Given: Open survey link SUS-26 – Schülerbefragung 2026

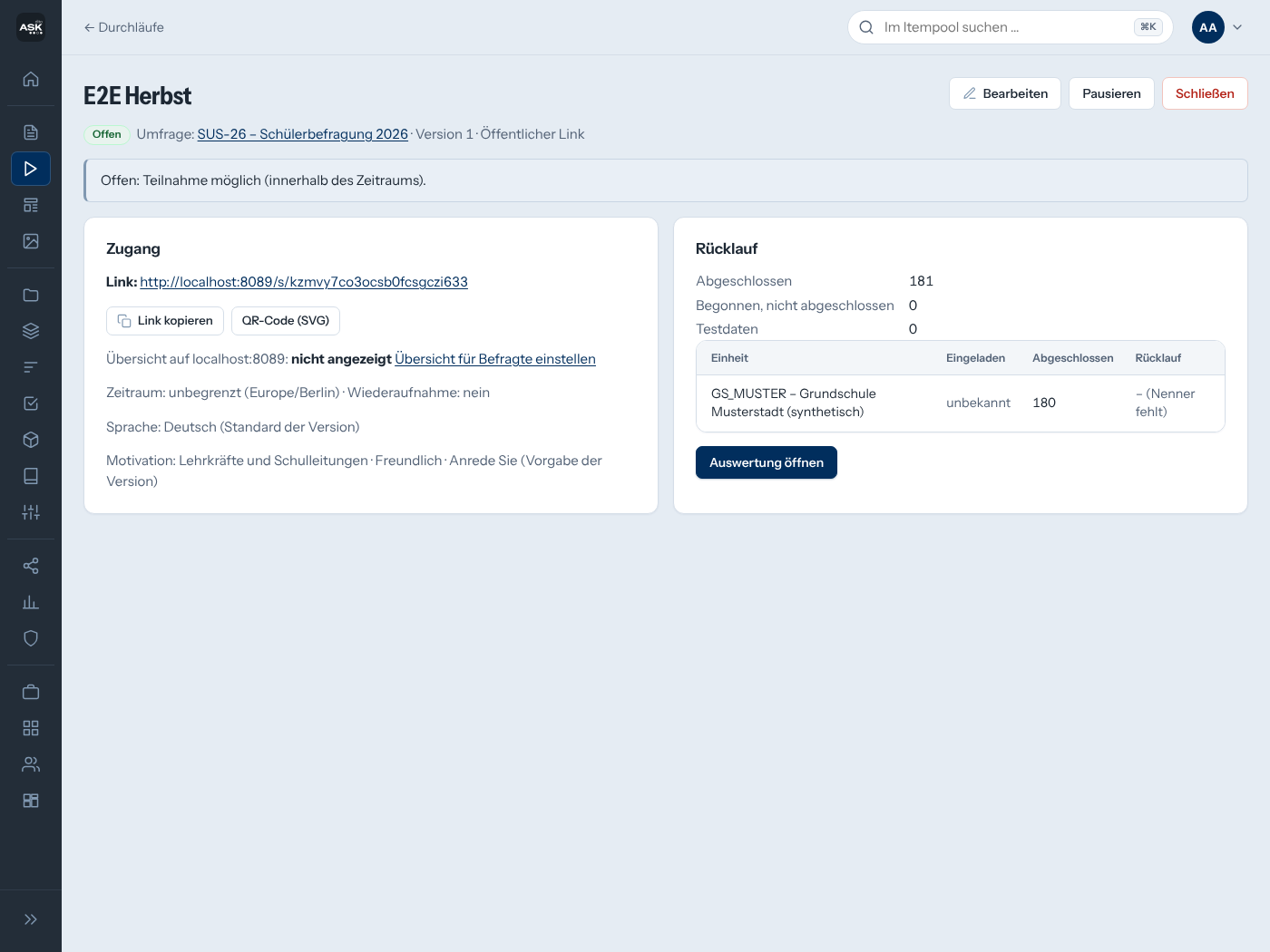Looking at the screenshot, I should (303, 134).
